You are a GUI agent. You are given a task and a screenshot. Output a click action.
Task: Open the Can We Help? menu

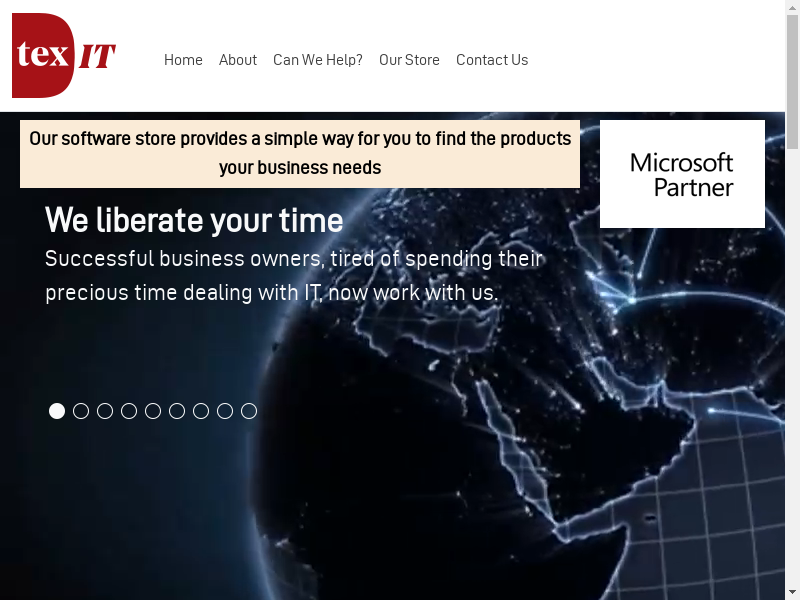point(318,60)
